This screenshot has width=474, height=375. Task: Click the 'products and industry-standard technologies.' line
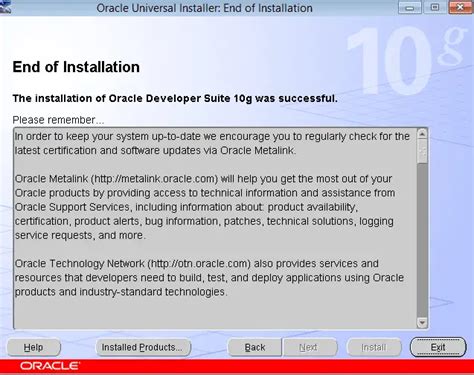point(121,292)
